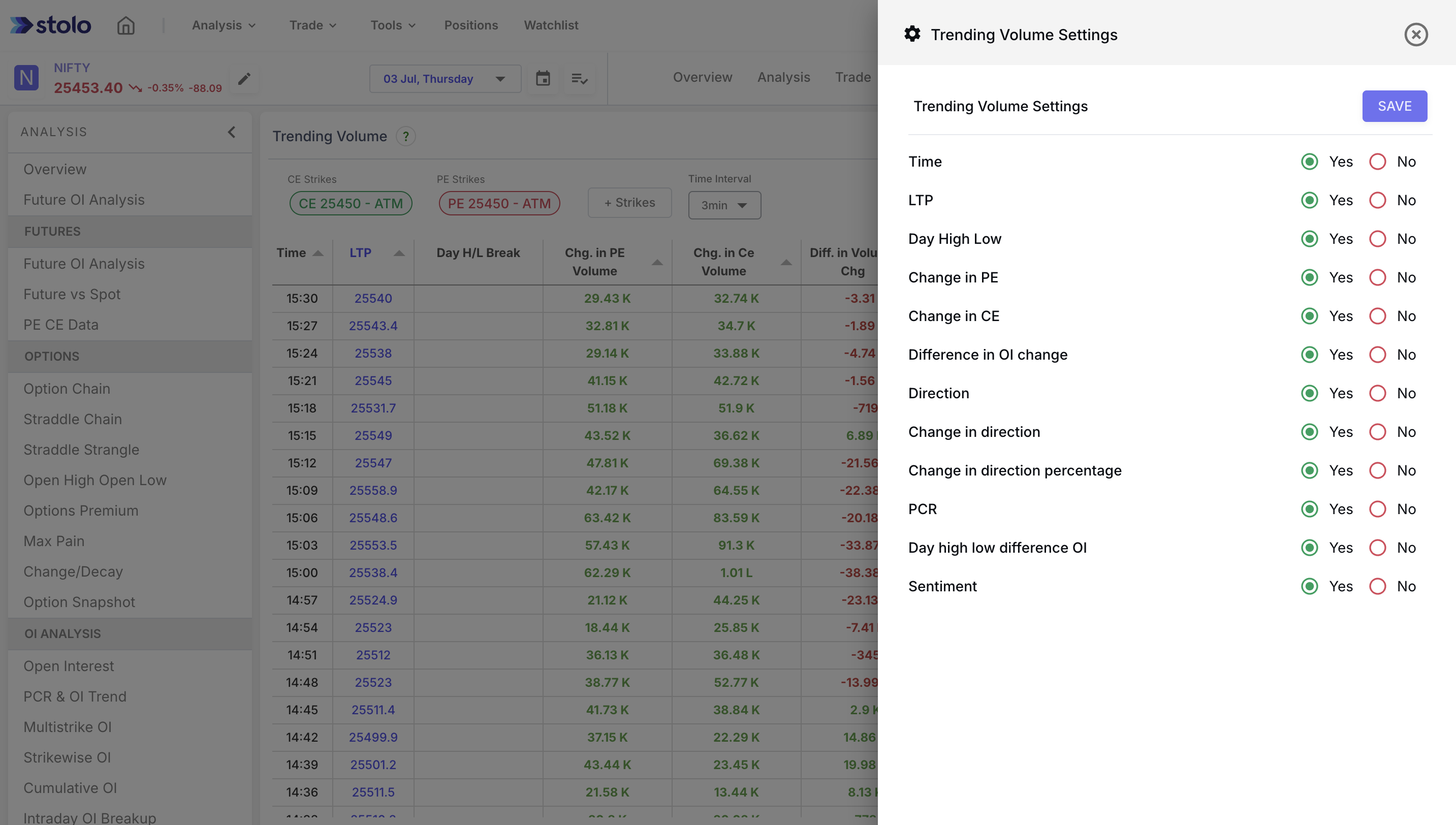Open Option Chain in sidebar
The width and height of the screenshot is (1456, 825).
click(x=67, y=389)
